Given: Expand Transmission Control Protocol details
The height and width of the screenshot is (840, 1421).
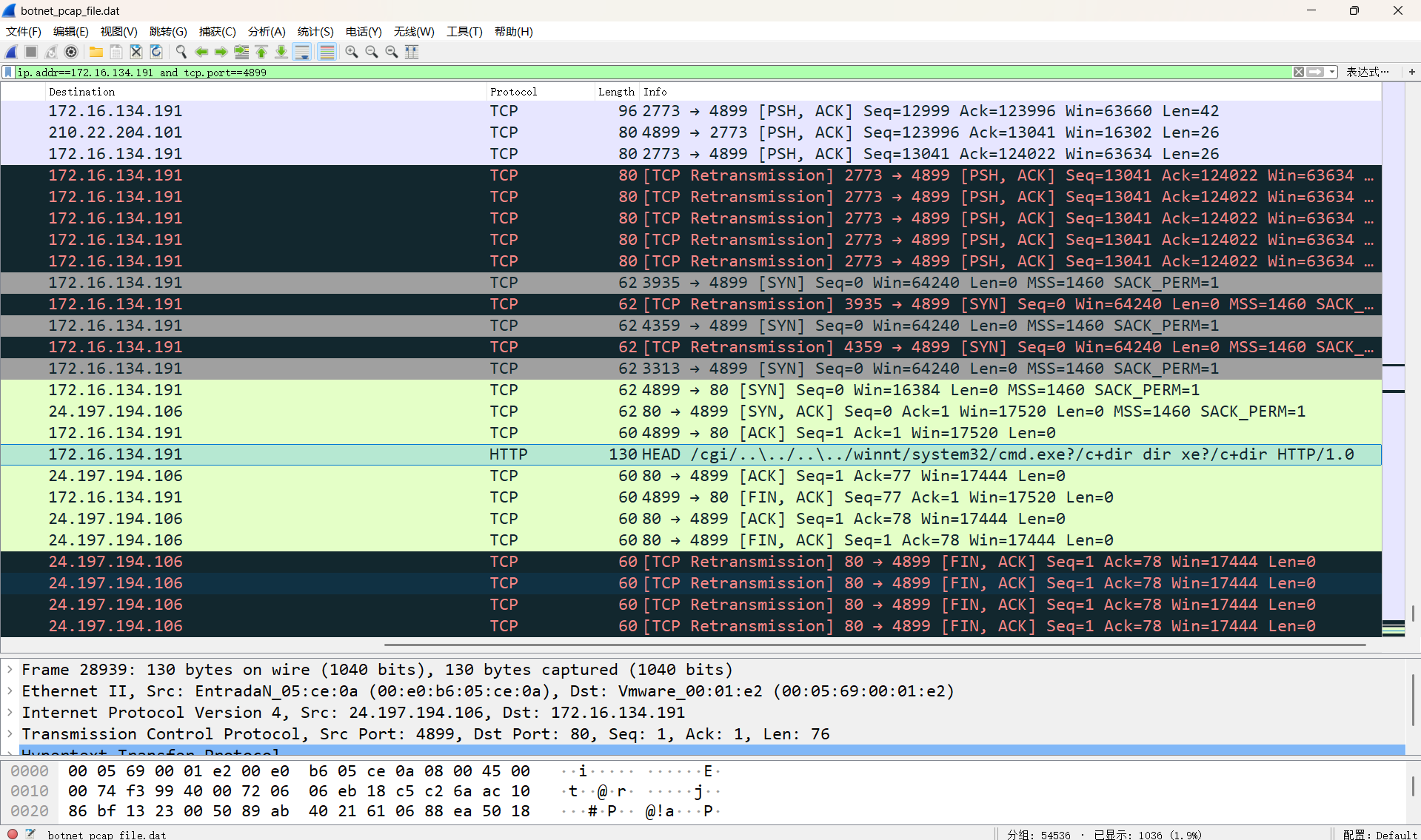Looking at the screenshot, I should [10, 734].
